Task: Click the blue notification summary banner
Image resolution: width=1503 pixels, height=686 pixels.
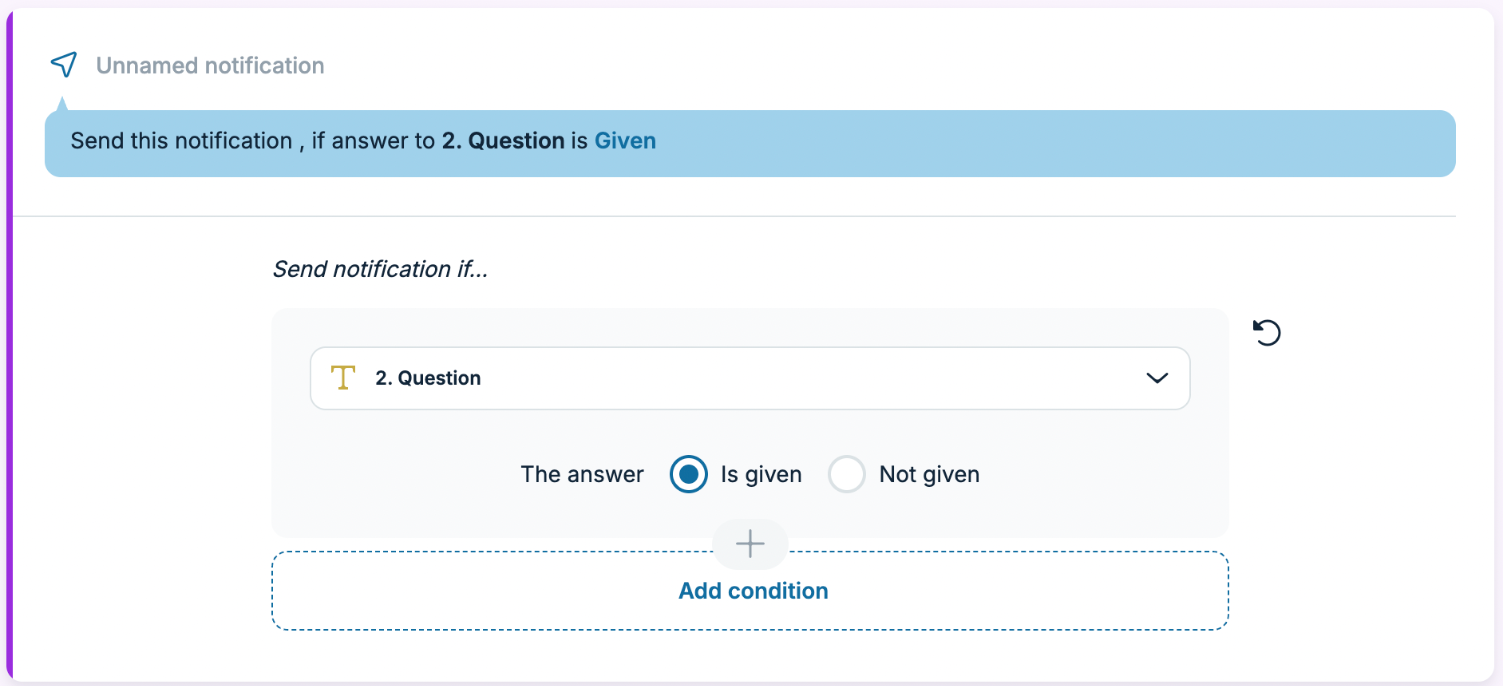Action: coord(750,143)
